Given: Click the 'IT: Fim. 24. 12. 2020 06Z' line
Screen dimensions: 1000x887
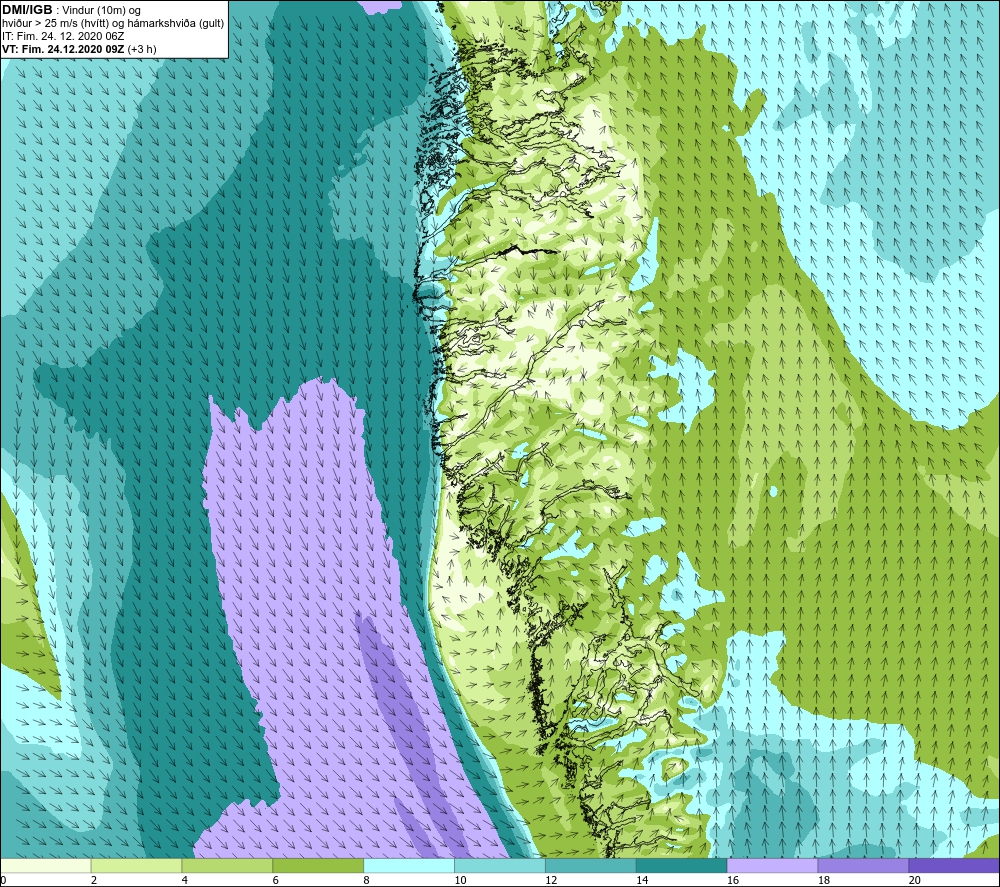Looking at the screenshot, I should pos(63,36).
